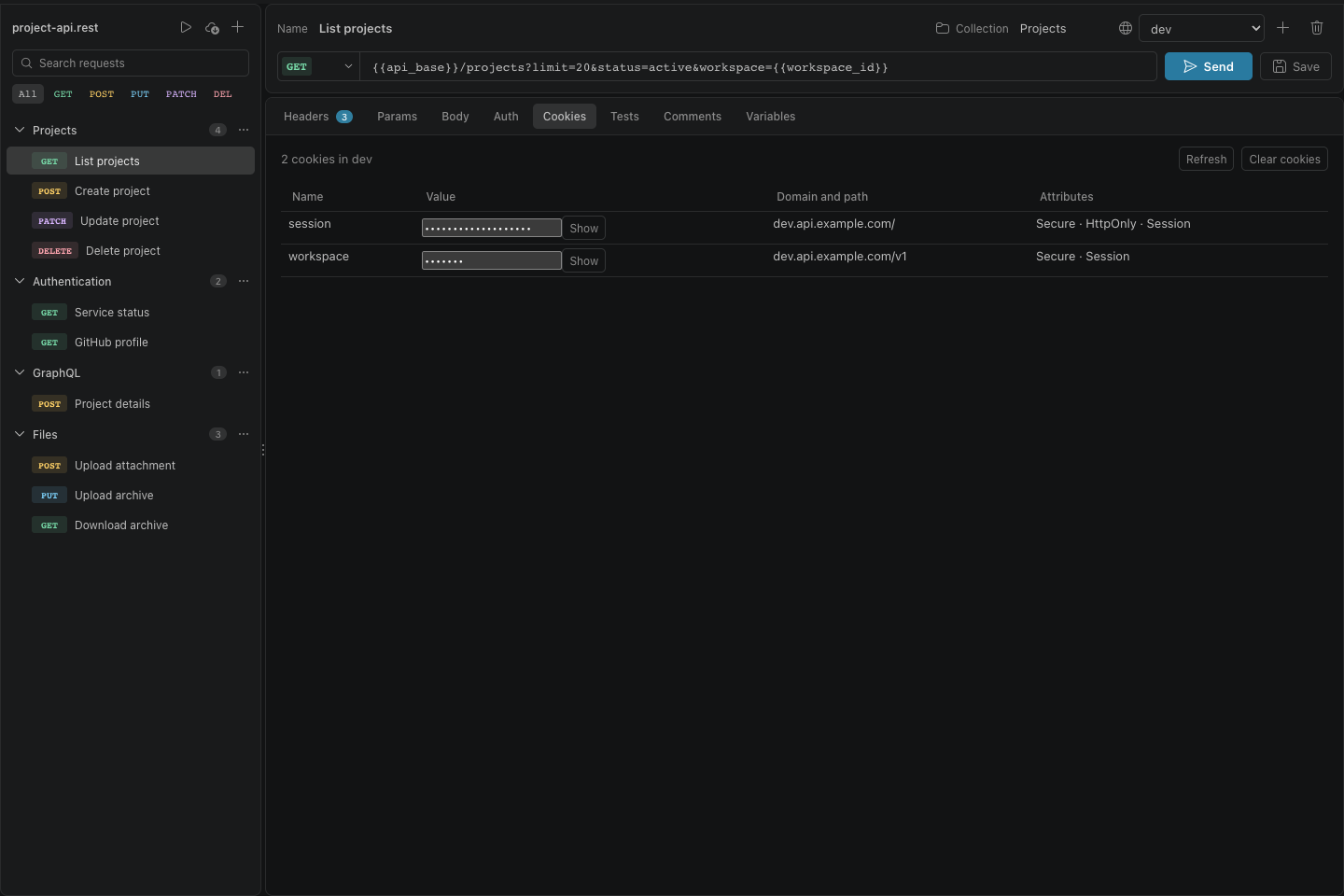Open the Auth tab
The width and height of the screenshot is (1344, 896).
506,117
